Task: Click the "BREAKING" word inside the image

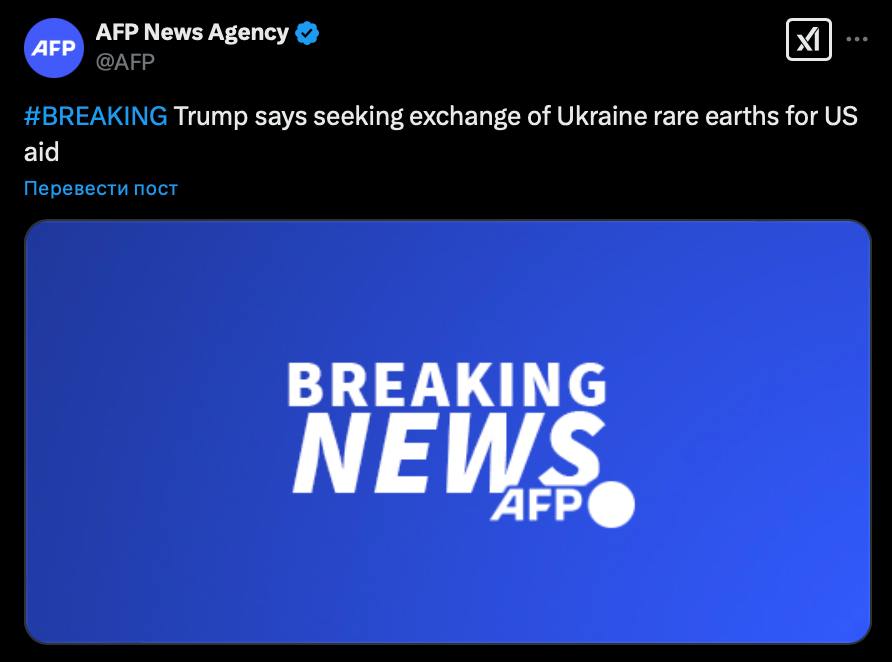Action: [x=446, y=385]
